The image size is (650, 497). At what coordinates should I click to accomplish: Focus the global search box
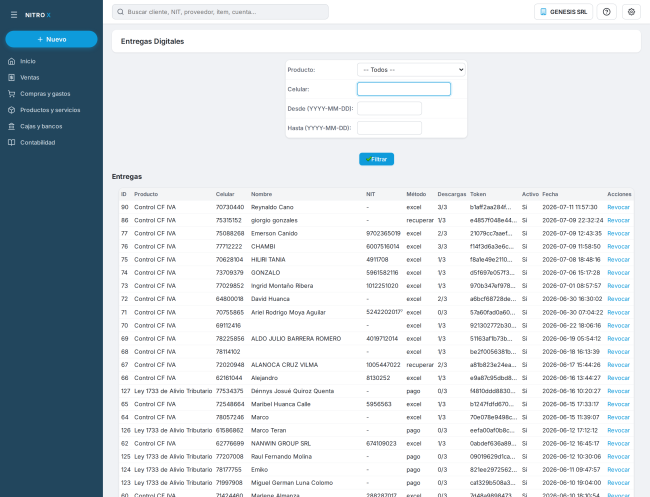[221, 12]
